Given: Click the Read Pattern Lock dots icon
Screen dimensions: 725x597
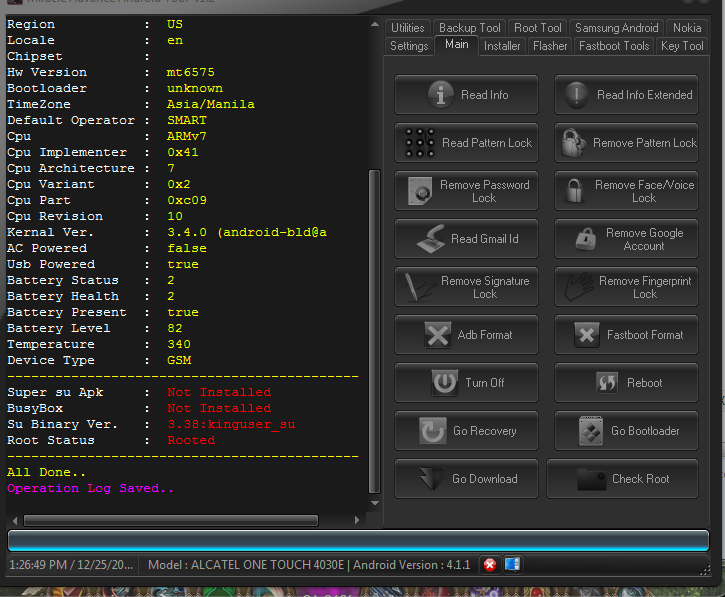Looking at the screenshot, I should coord(420,143).
